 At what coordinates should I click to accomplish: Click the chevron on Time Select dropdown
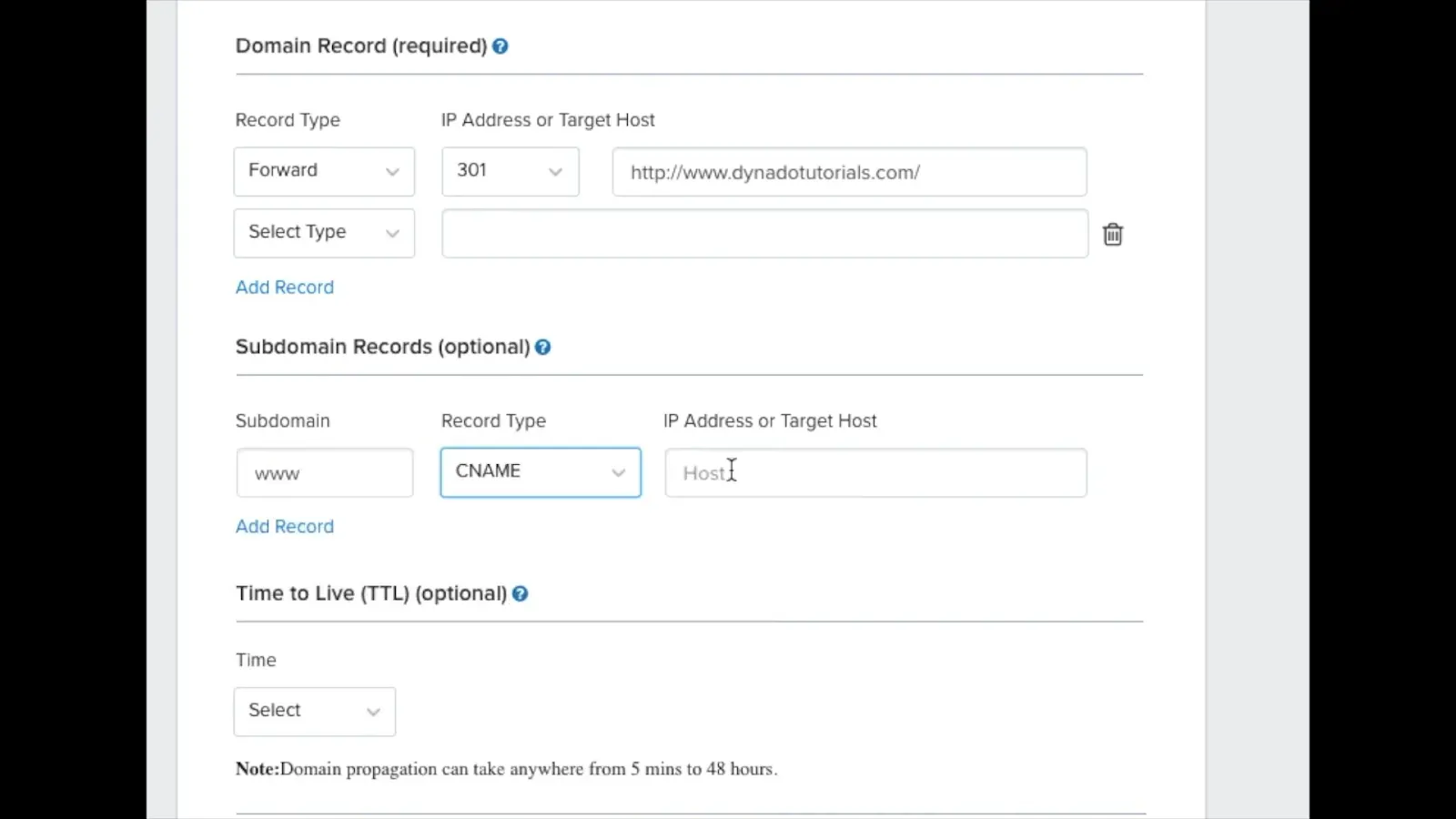point(373,713)
